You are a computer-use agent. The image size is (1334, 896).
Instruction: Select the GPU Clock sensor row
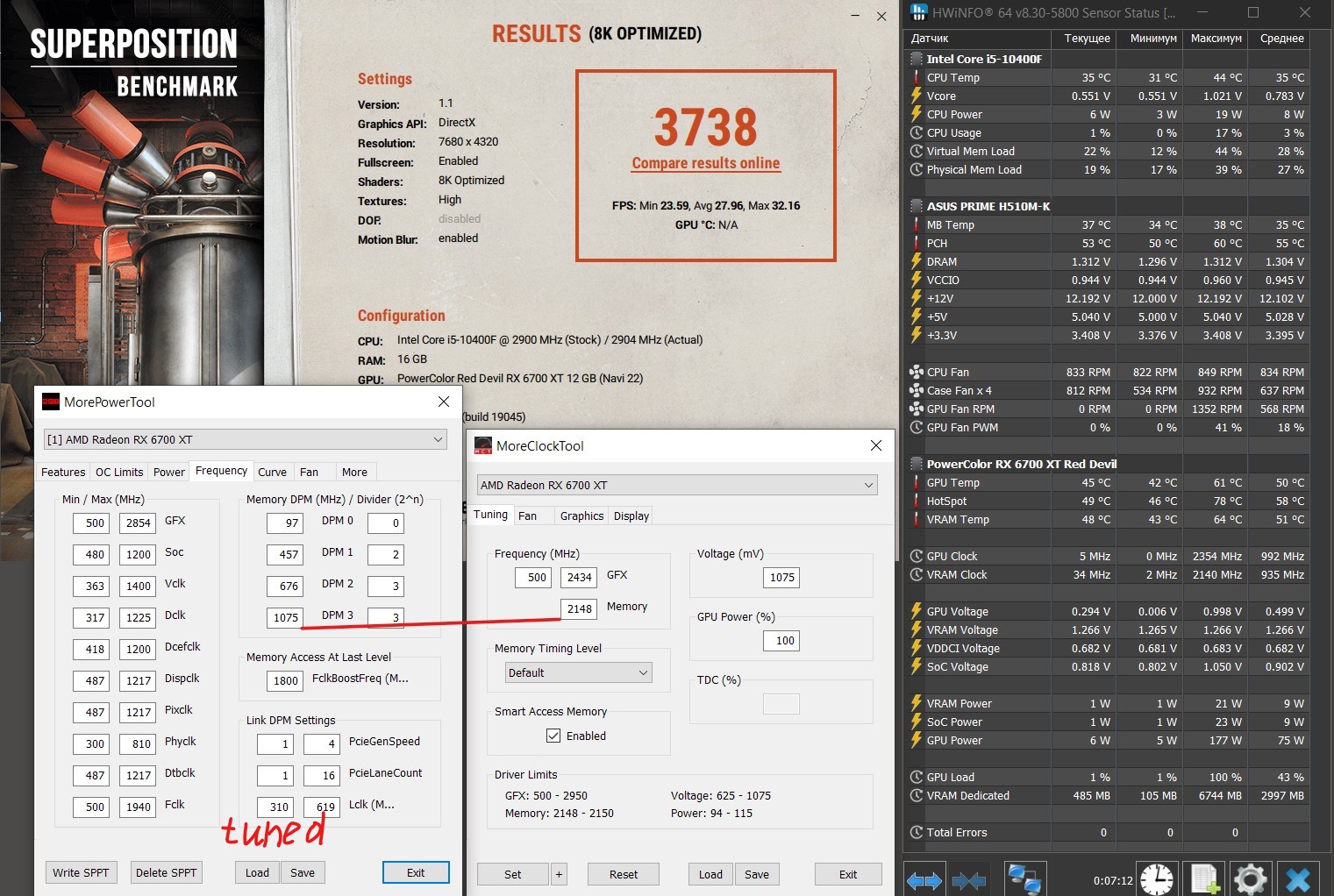click(x=1109, y=556)
